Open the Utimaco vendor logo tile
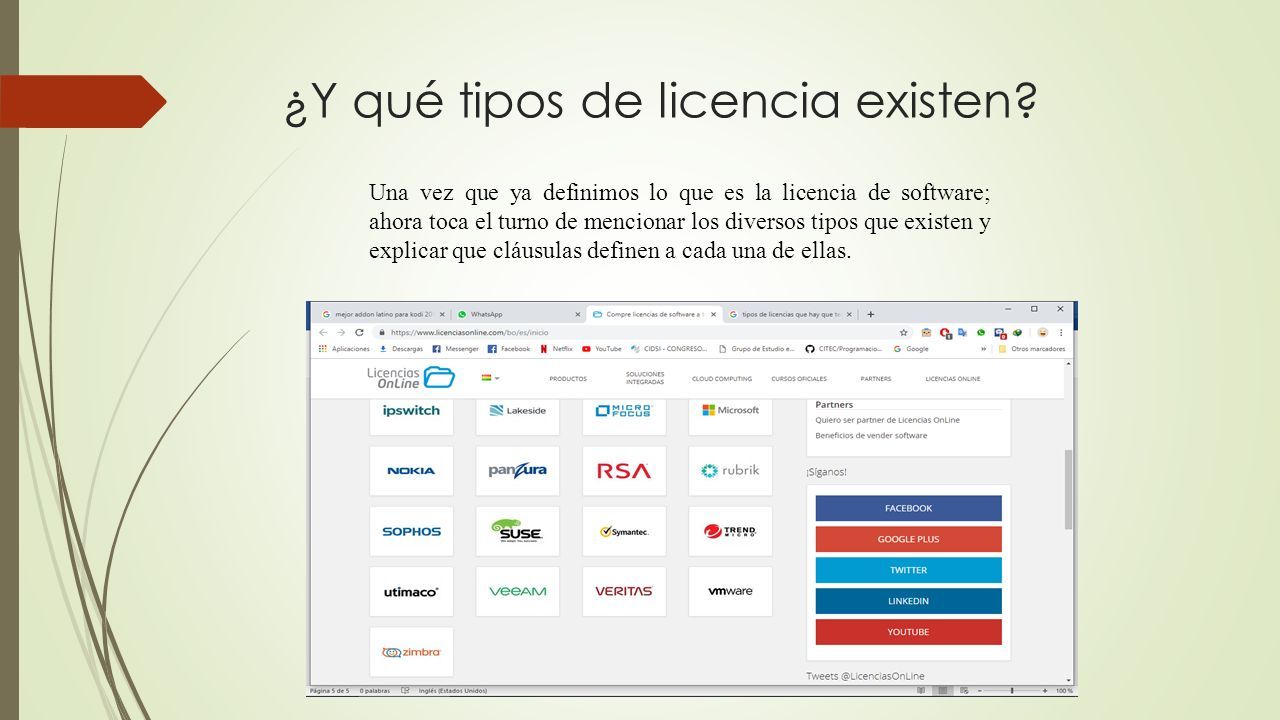Image resolution: width=1280 pixels, height=720 pixels. click(411, 591)
